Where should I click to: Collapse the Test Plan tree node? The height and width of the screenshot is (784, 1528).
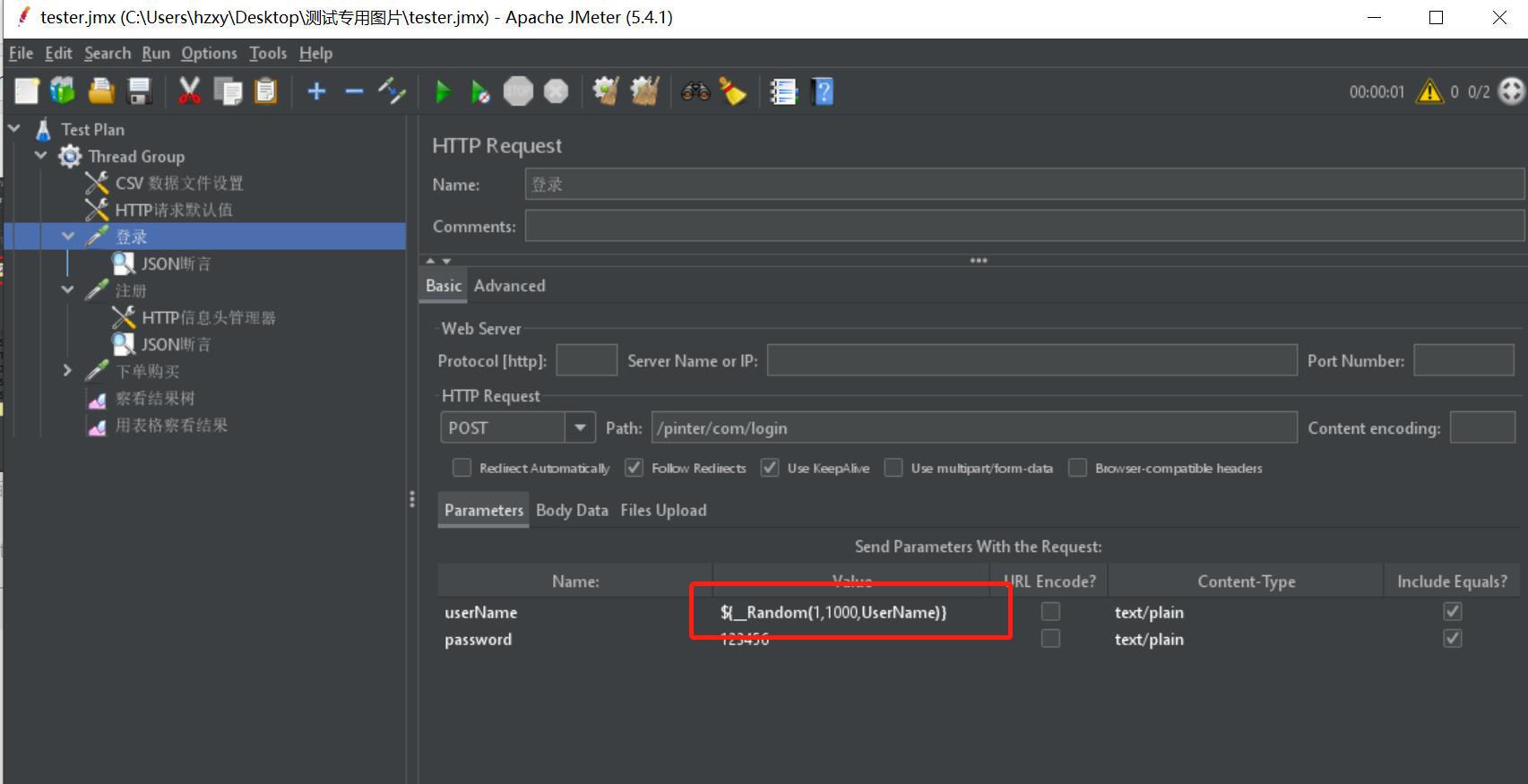pos(14,129)
